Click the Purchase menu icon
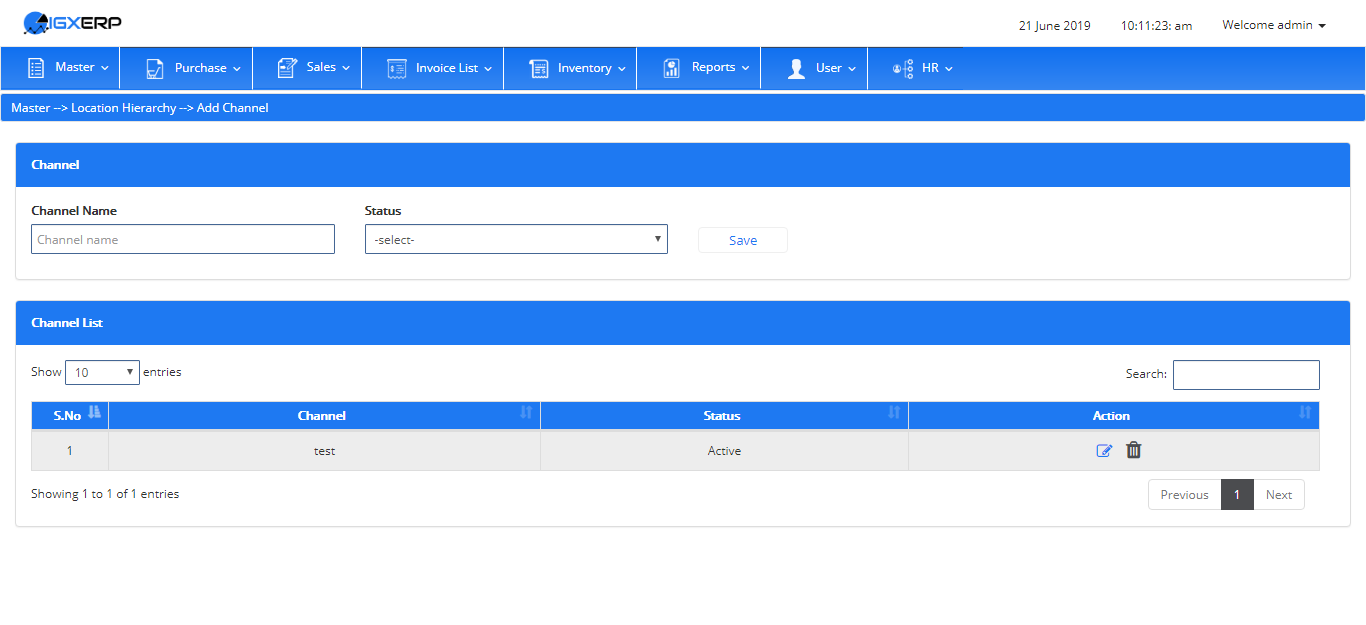The width and height of the screenshot is (1366, 625). point(155,68)
